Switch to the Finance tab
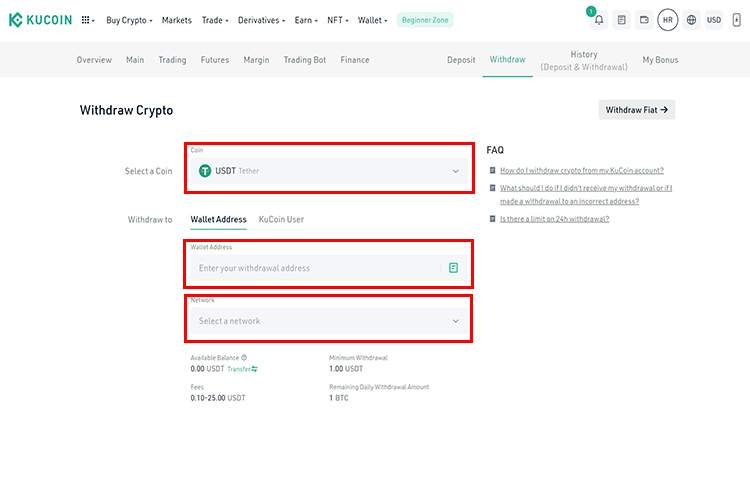Viewport: 750px width, 500px height. coord(355,60)
